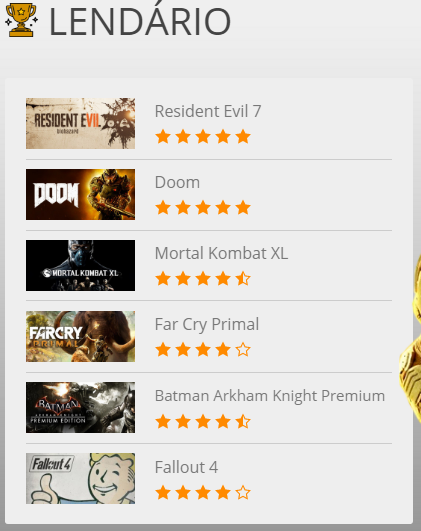The image size is (421, 531).
Task: Select the Mortal Kombat XL cover image
Action: [x=80, y=266]
